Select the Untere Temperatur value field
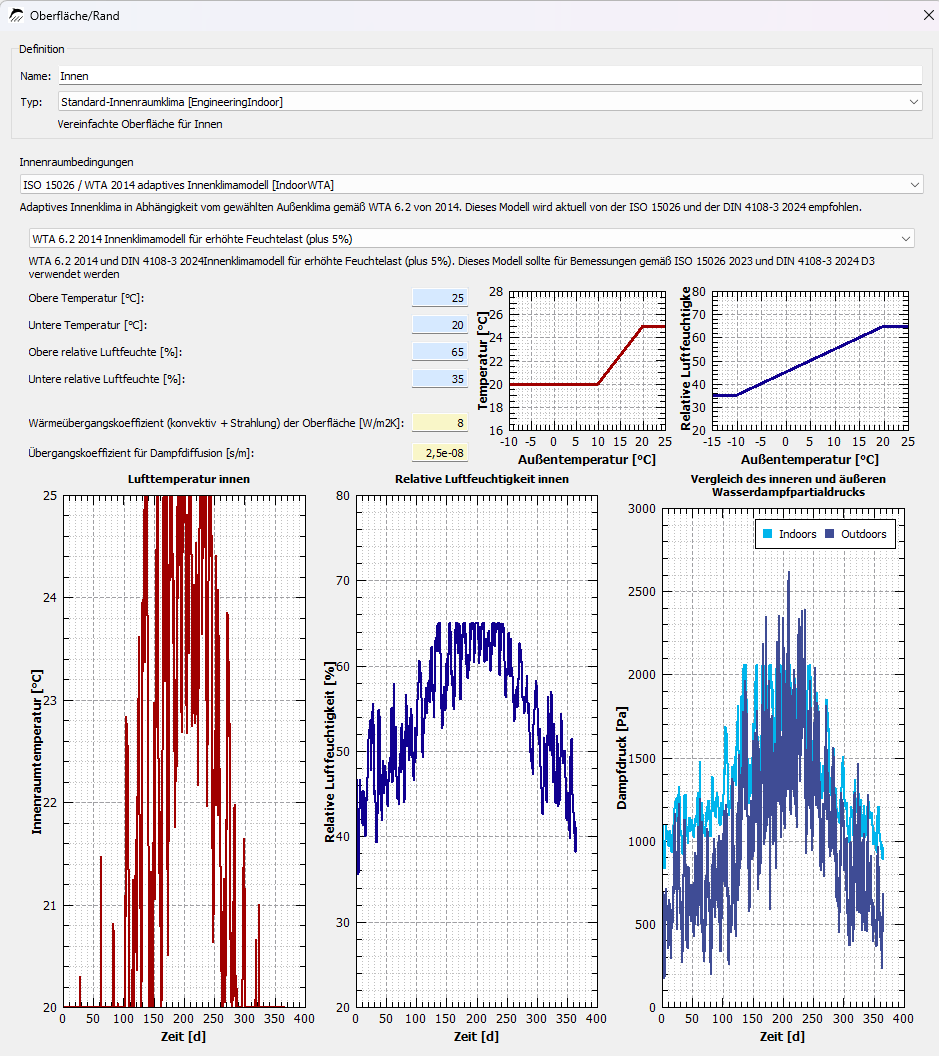This screenshot has height=1056, width=939. click(440, 325)
